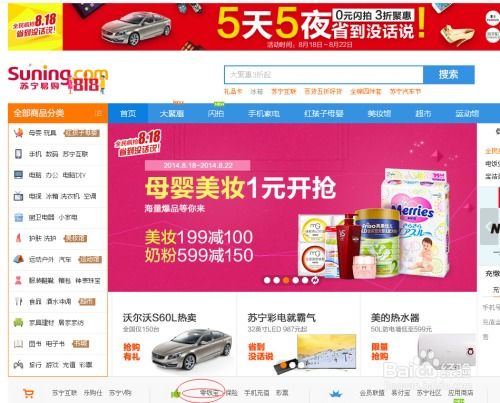Click the orange shopping cart icon
This screenshot has height=403, width=500.
pos(29,394)
